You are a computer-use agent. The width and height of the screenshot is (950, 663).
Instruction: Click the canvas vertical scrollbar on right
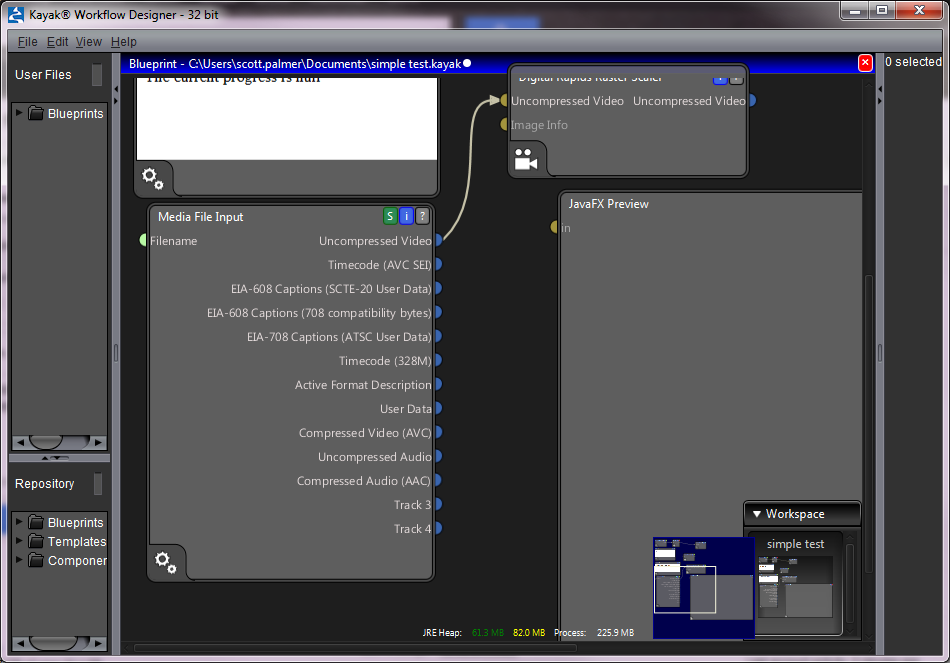[869, 424]
